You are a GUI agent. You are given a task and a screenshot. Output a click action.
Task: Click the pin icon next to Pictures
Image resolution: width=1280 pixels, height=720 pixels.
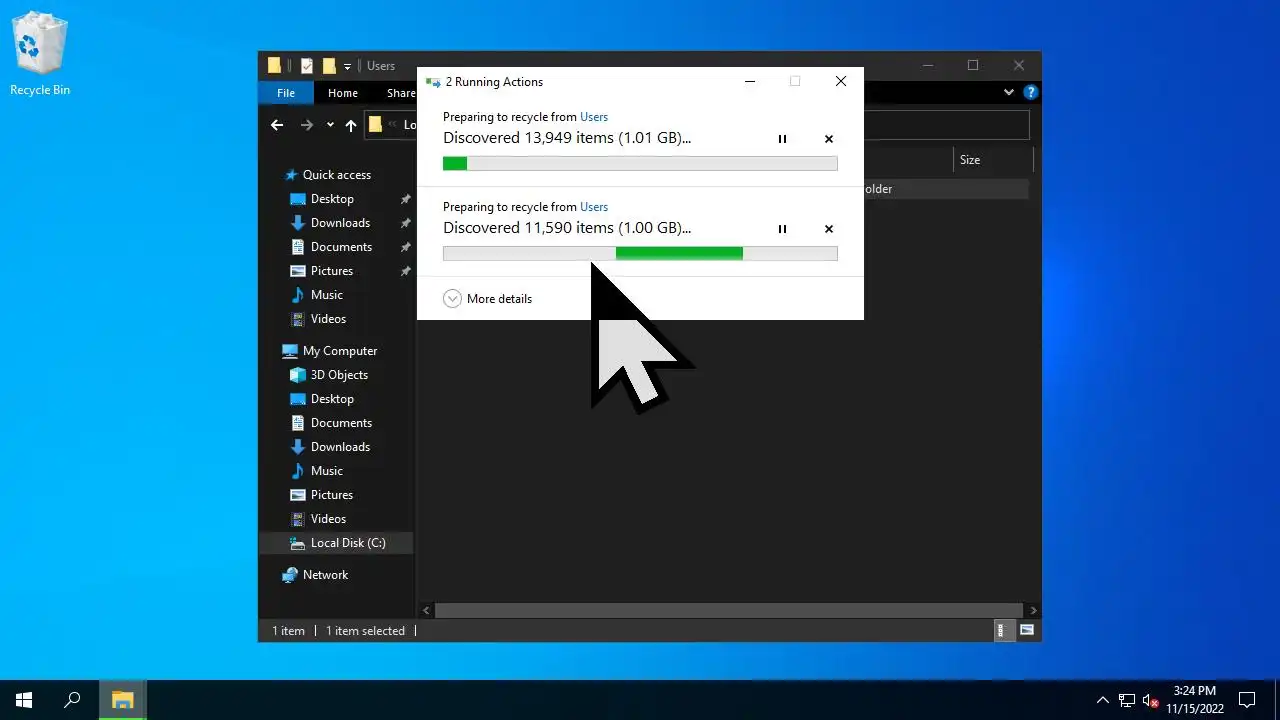coord(405,271)
